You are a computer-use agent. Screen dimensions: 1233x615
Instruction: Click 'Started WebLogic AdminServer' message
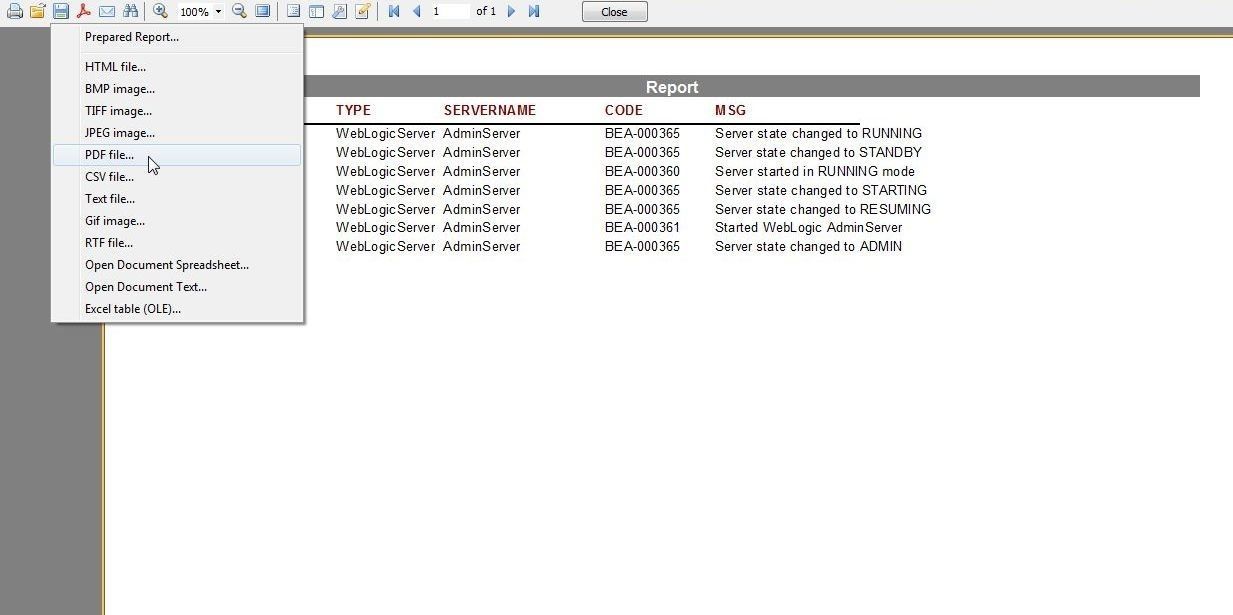[808, 227]
